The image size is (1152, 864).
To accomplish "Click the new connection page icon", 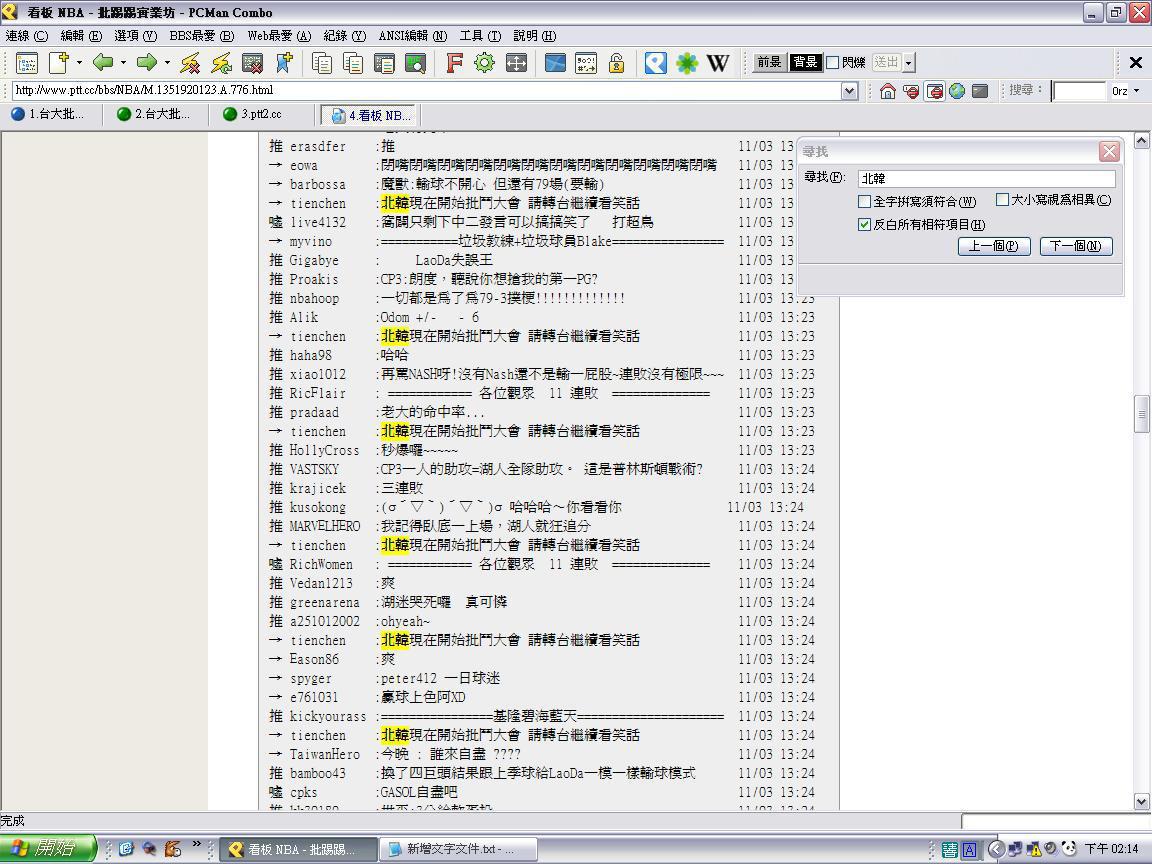I will 59,63.
